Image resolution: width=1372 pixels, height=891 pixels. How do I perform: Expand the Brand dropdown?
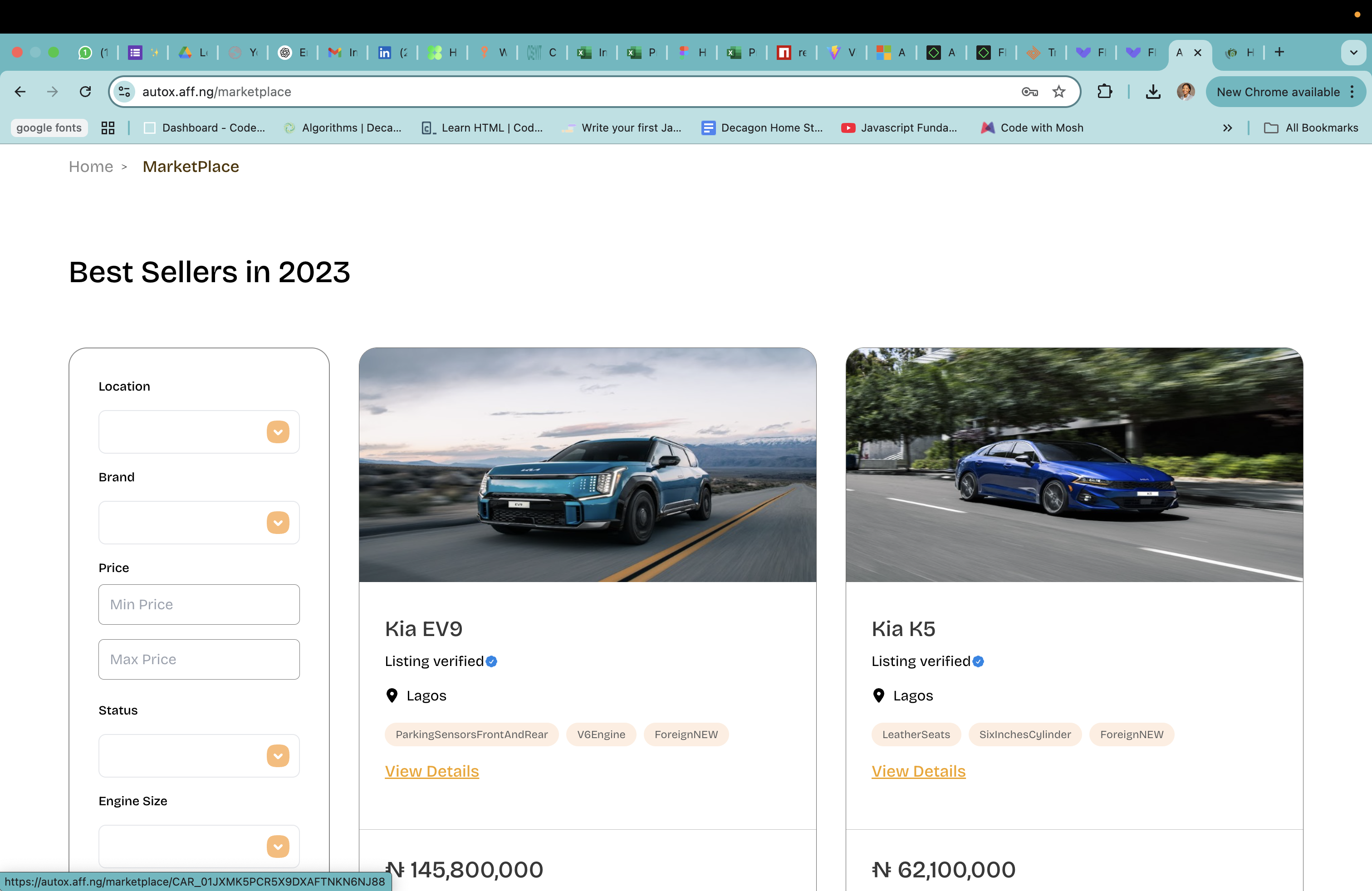(278, 523)
